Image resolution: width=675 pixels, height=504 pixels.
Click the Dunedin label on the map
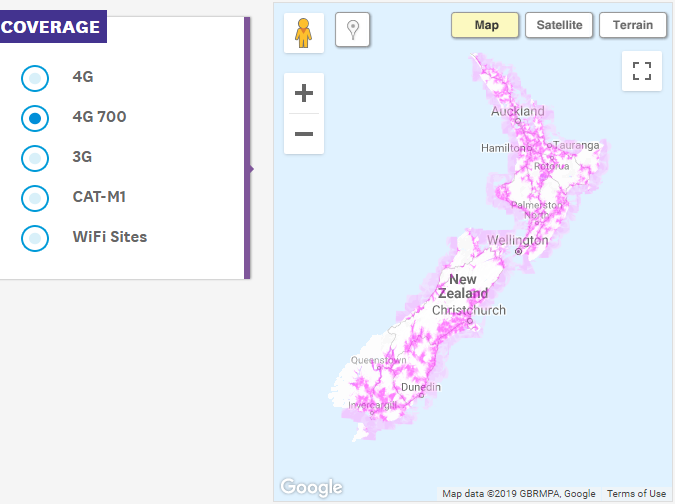[421, 387]
